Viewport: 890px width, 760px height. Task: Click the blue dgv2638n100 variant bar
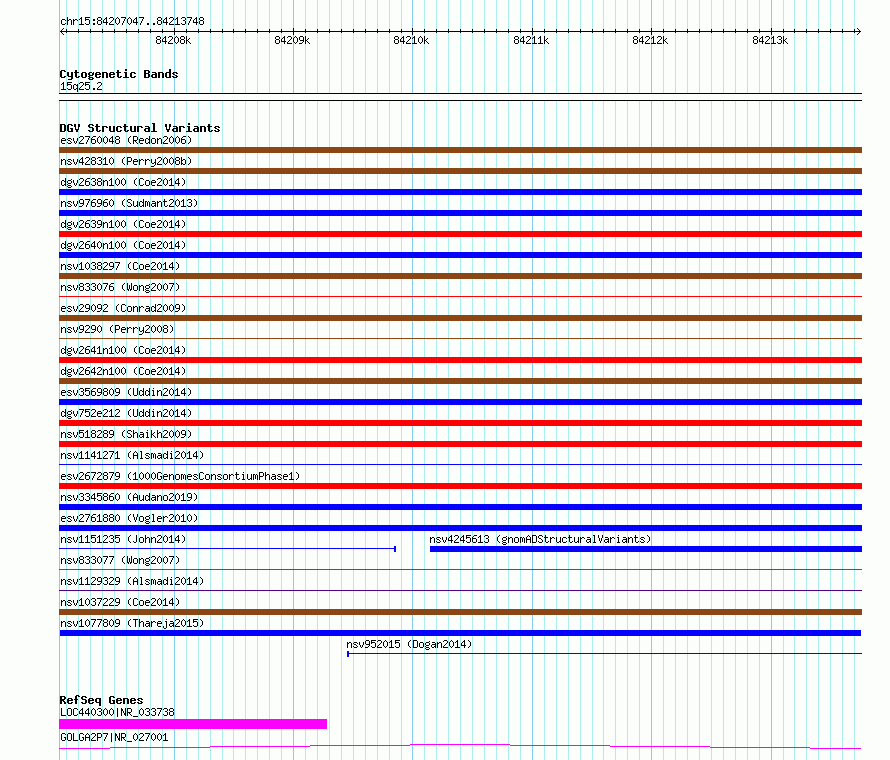pos(460,192)
